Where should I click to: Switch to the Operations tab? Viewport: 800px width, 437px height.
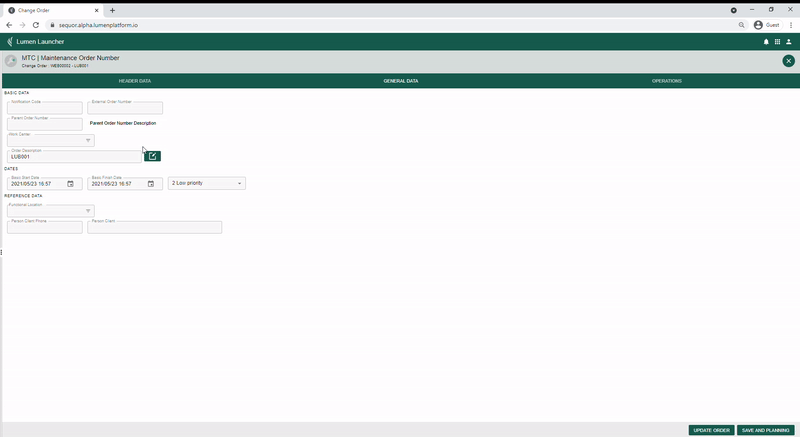pyautogui.click(x=666, y=81)
